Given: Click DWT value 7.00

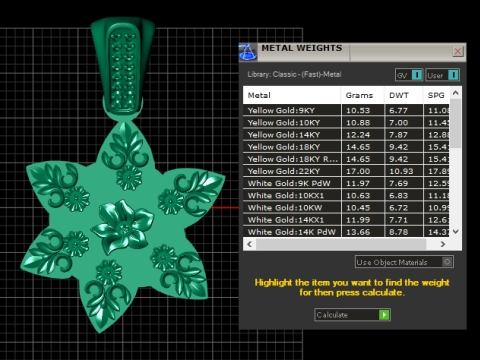Looking at the screenshot, I should (x=398, y=123).
